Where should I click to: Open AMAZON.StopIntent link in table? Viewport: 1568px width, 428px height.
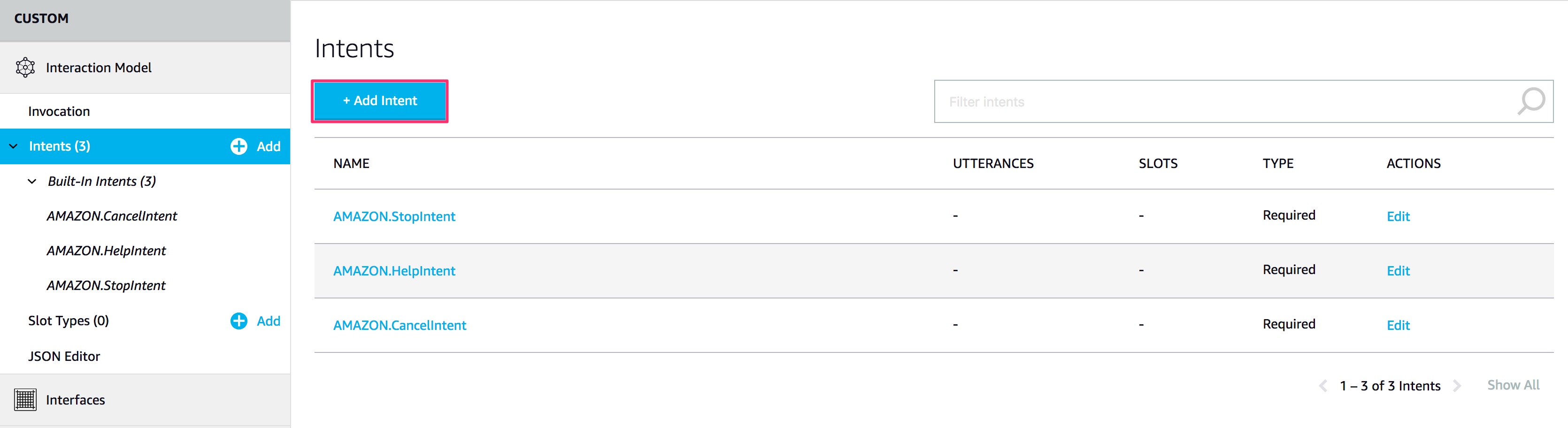click(394, 216)
